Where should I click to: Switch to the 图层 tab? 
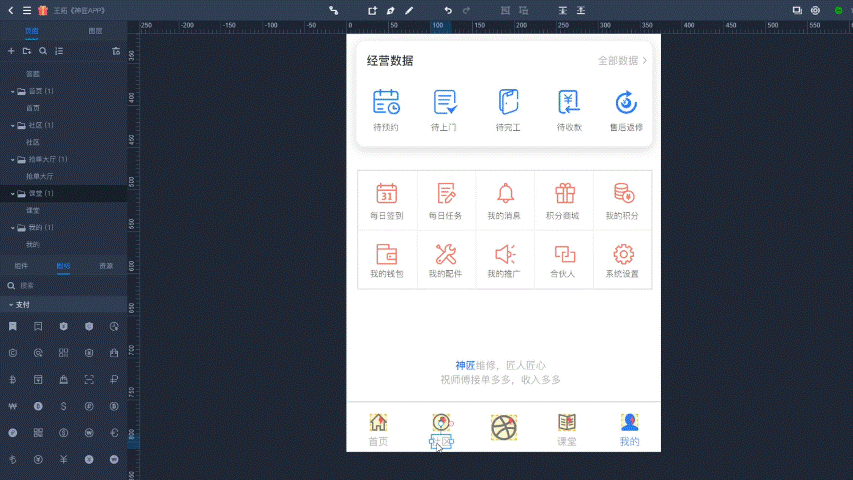coord(95,31)
